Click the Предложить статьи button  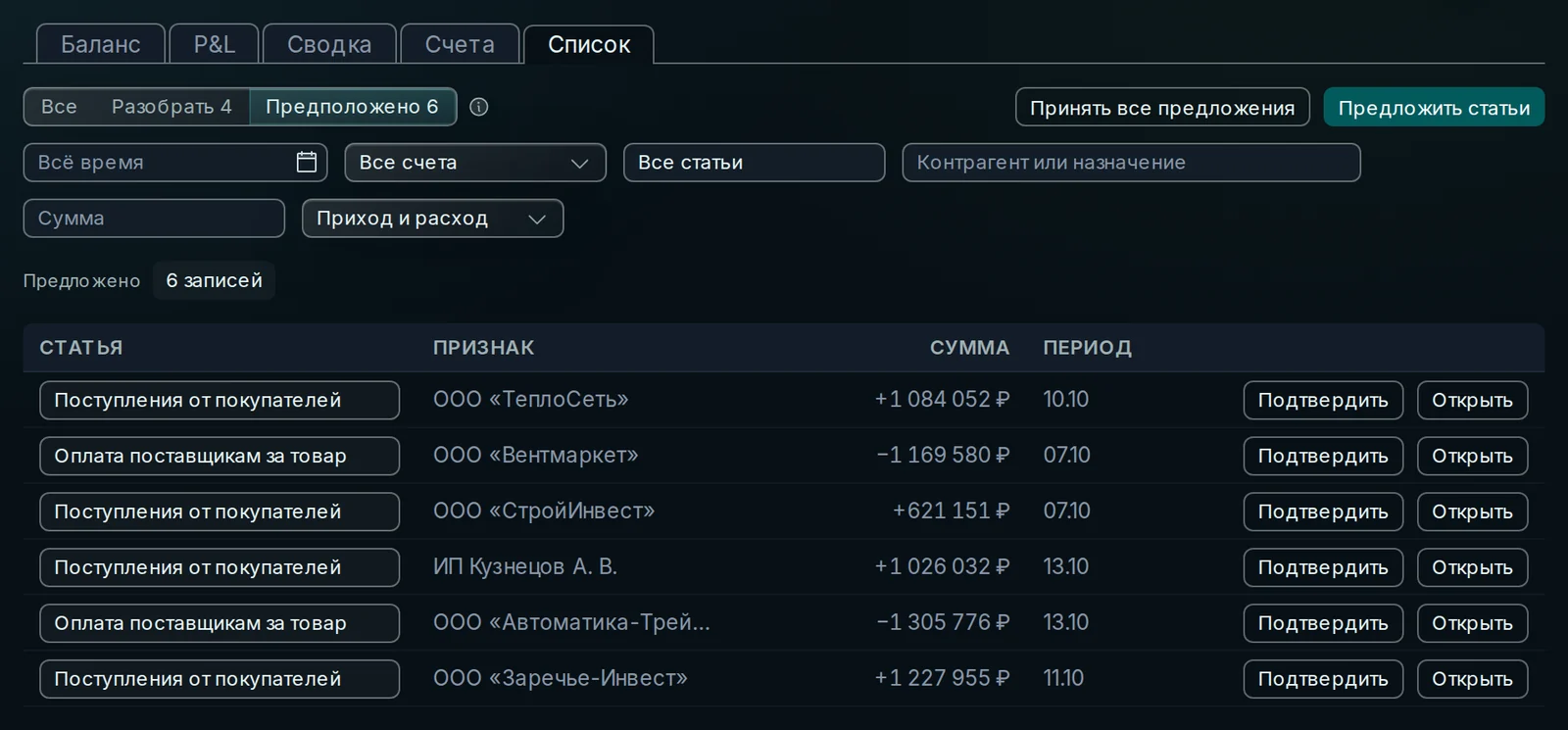(x=1434, y=108)
